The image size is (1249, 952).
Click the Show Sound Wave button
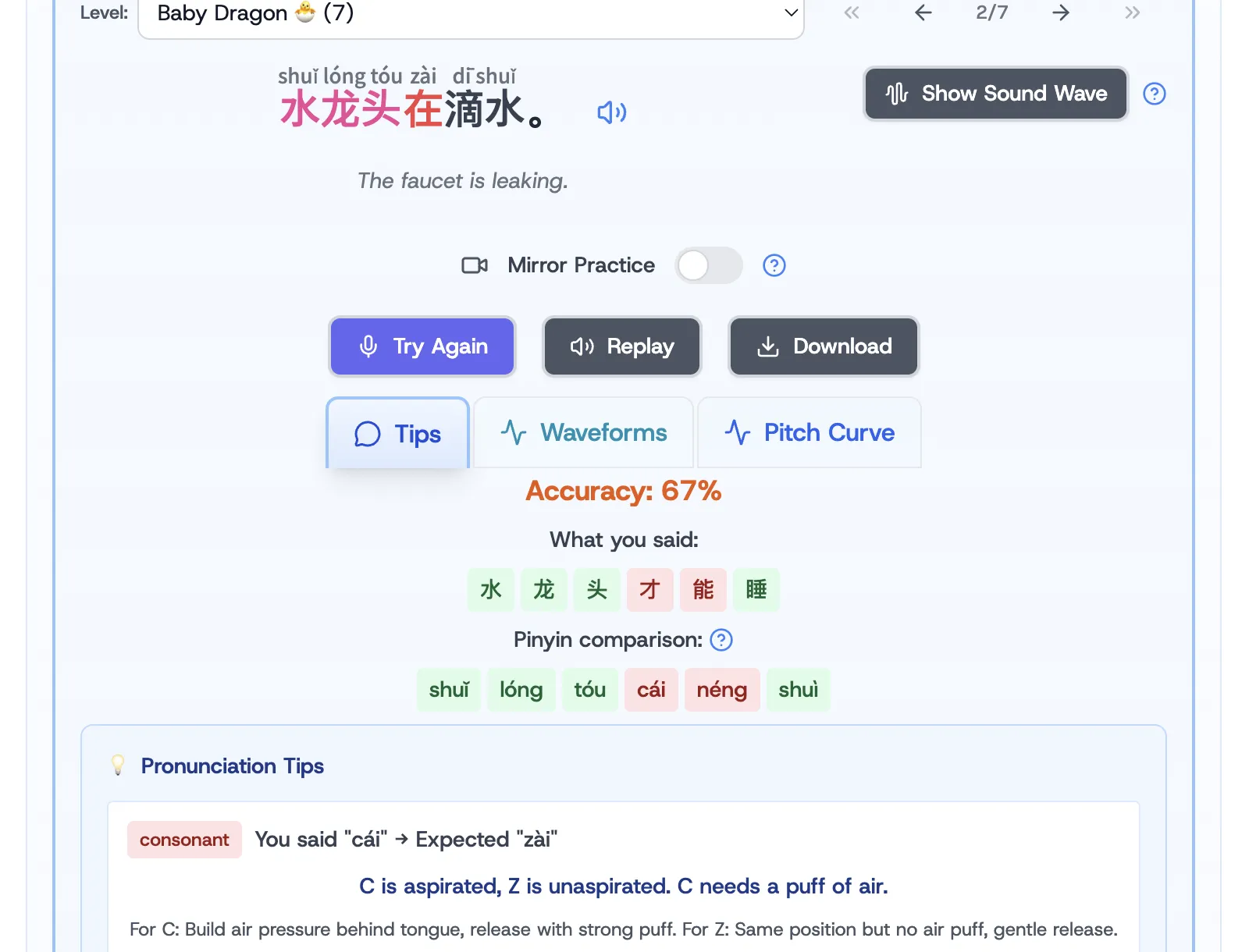point(995,94)
